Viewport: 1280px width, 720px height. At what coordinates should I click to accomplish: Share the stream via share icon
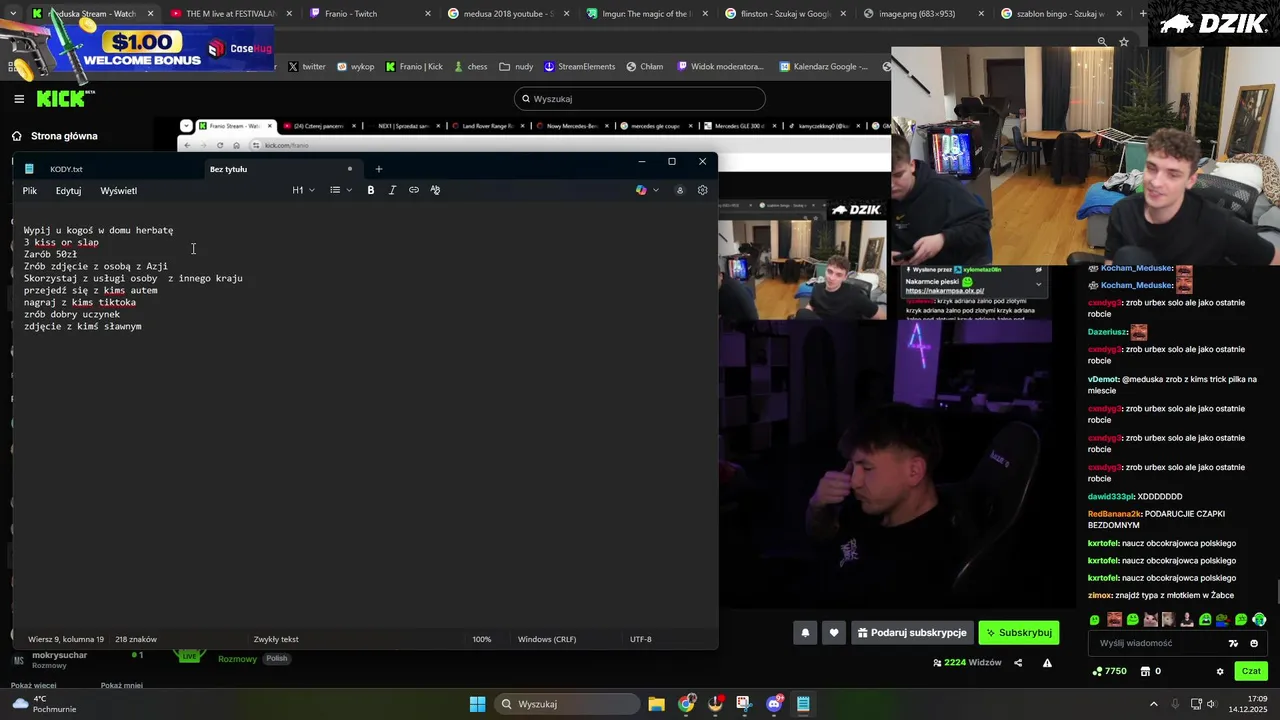click(1018, 662)
